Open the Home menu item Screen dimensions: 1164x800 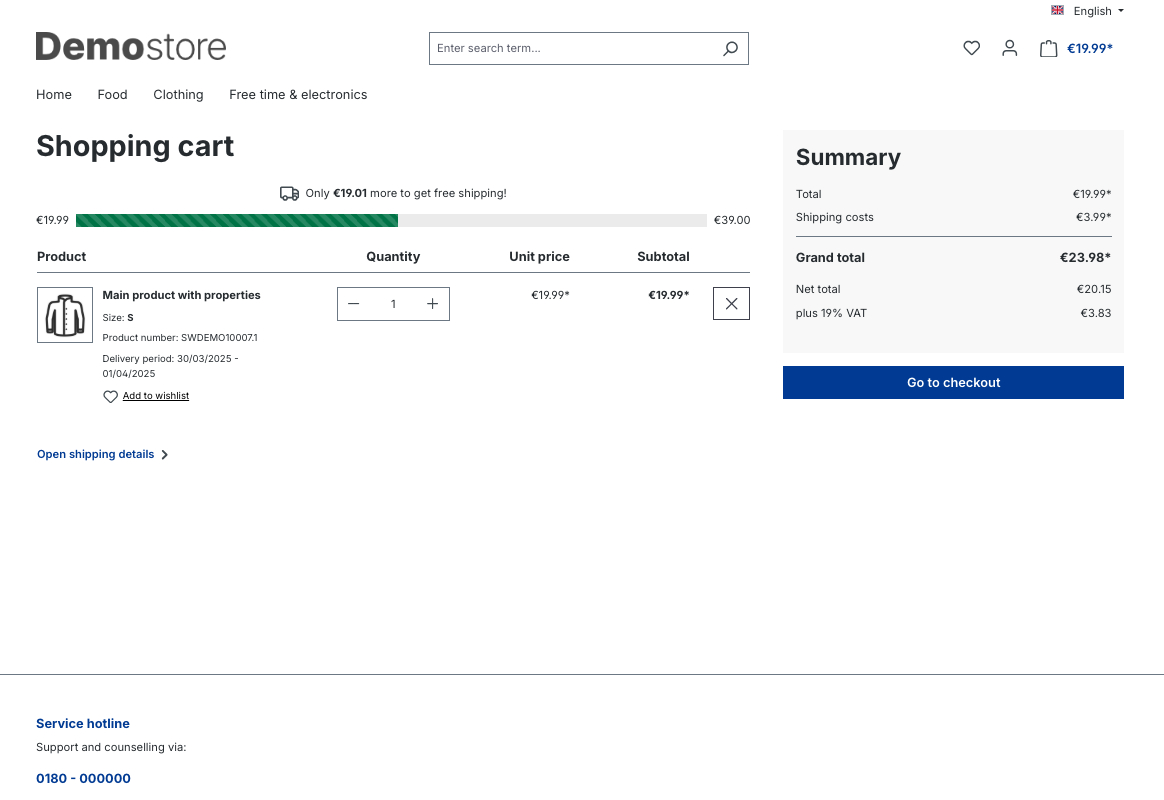pyautogui.click(x=54, y=95)
